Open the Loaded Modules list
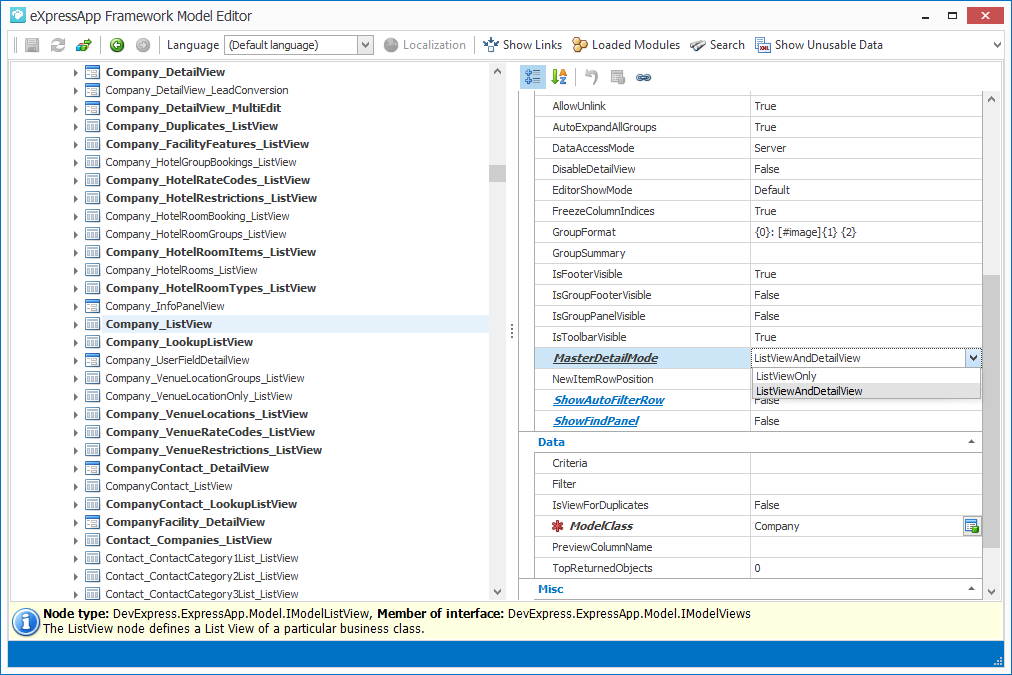The image size is (1012, 675). (x=626, y=45)
